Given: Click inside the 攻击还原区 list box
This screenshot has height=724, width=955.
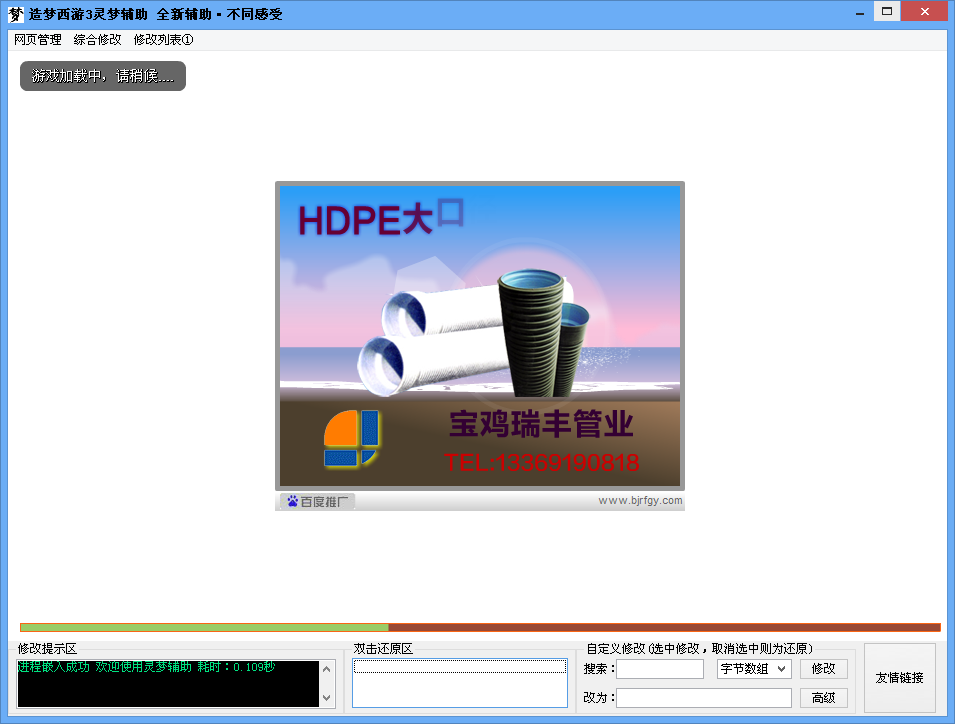Looking at the screenshot, I should [460, 683].
